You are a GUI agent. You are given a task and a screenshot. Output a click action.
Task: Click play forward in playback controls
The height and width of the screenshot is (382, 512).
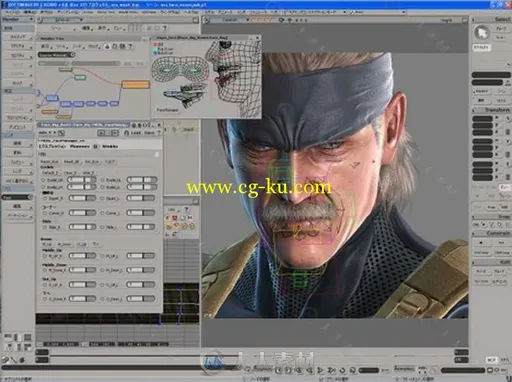320,370
